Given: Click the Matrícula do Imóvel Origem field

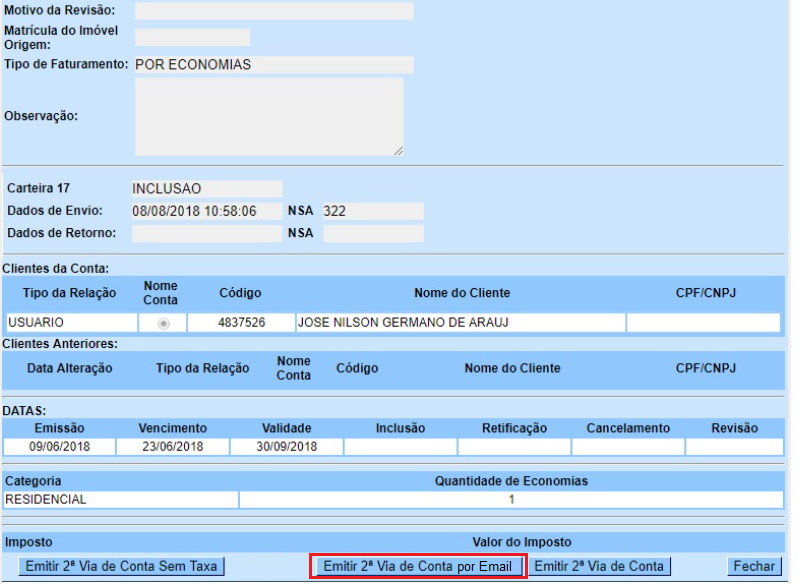Looking at the screenshot, I should click(x=192, y=38).
